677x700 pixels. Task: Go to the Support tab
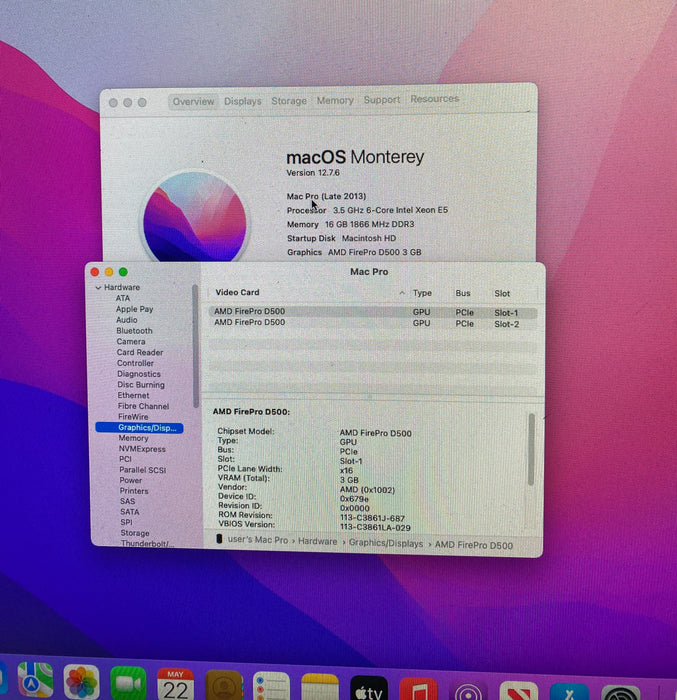[x=382, y=100]
